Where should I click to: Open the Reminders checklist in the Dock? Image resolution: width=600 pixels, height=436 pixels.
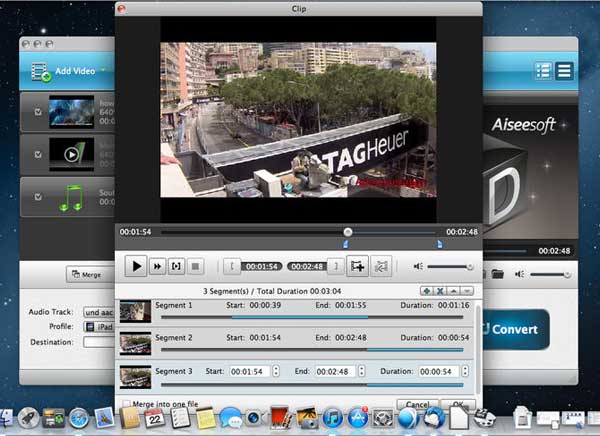[x=180, y=418]
